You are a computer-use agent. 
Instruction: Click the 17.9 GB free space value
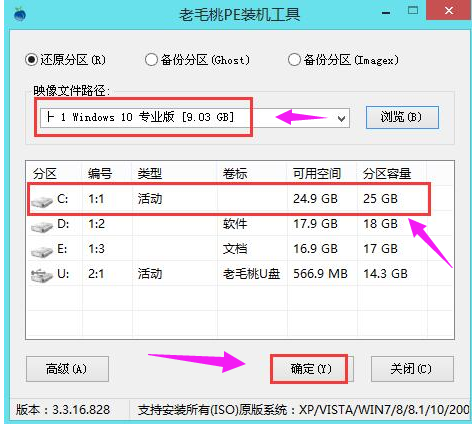(315, 224)
